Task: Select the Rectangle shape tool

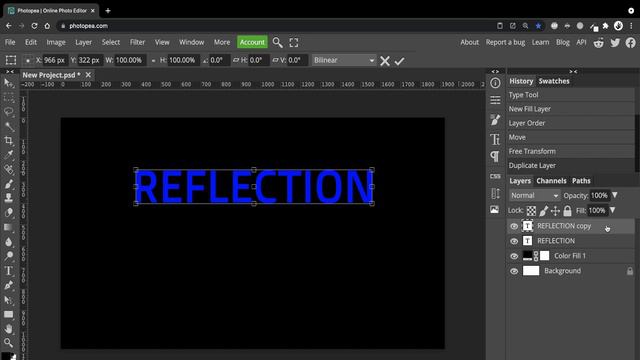Action: click(9, 314)
